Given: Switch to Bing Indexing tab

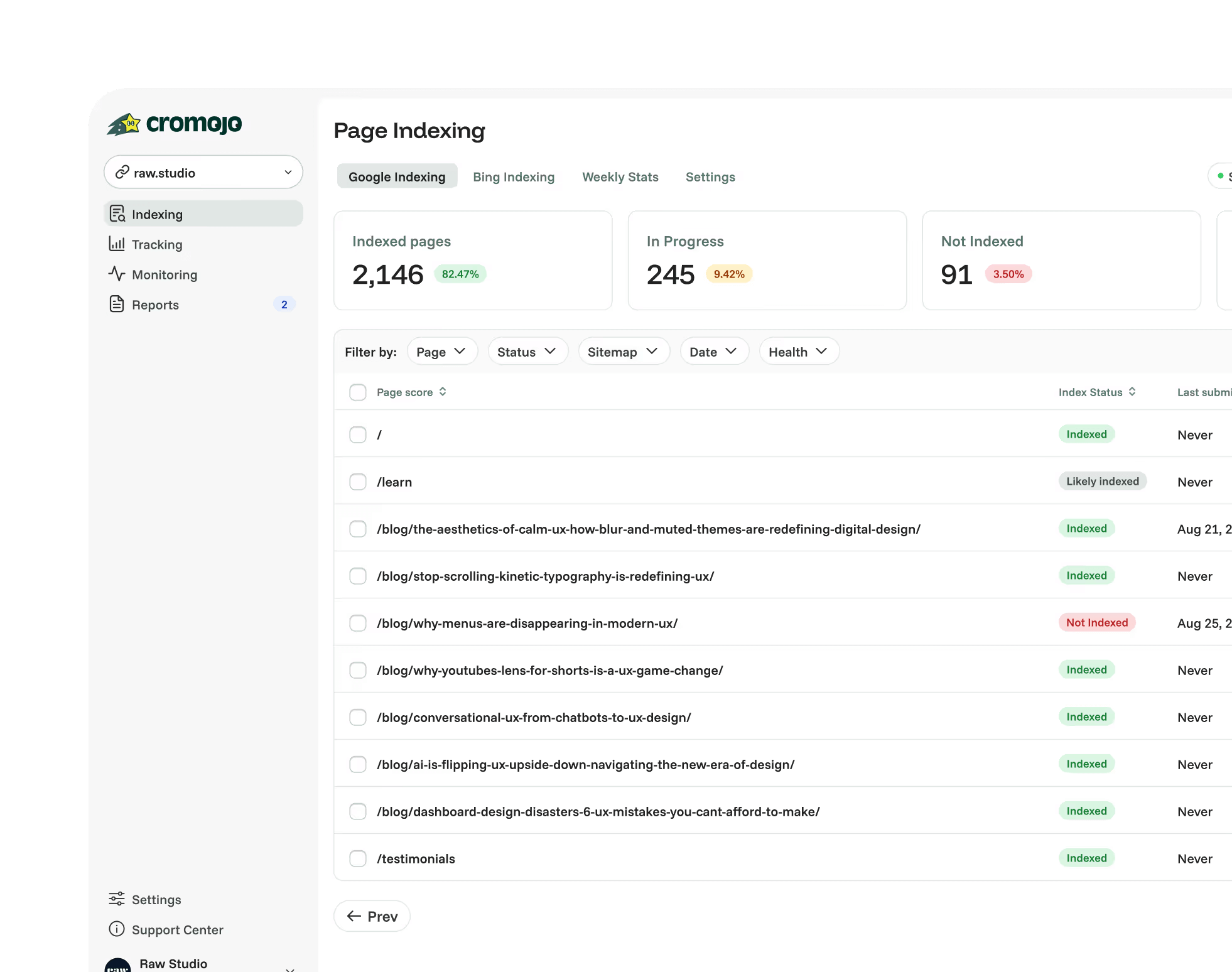Looking at the screenshot, I should [x=514, y=177].
